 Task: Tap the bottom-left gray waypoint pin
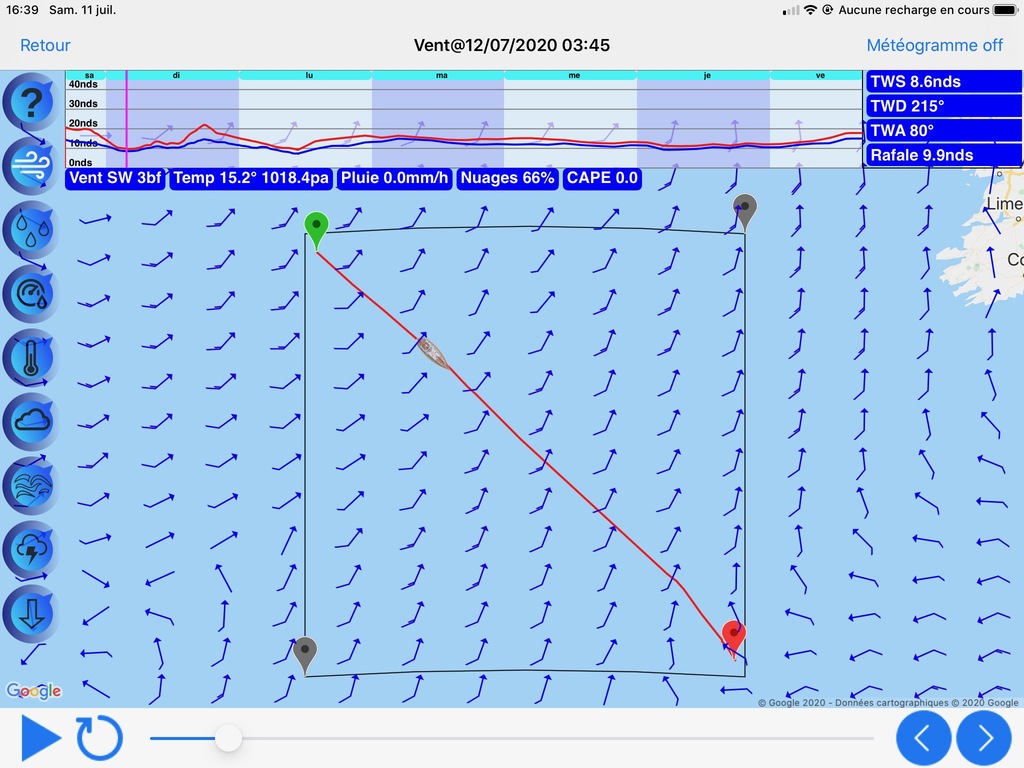click(x=305, y=655)
